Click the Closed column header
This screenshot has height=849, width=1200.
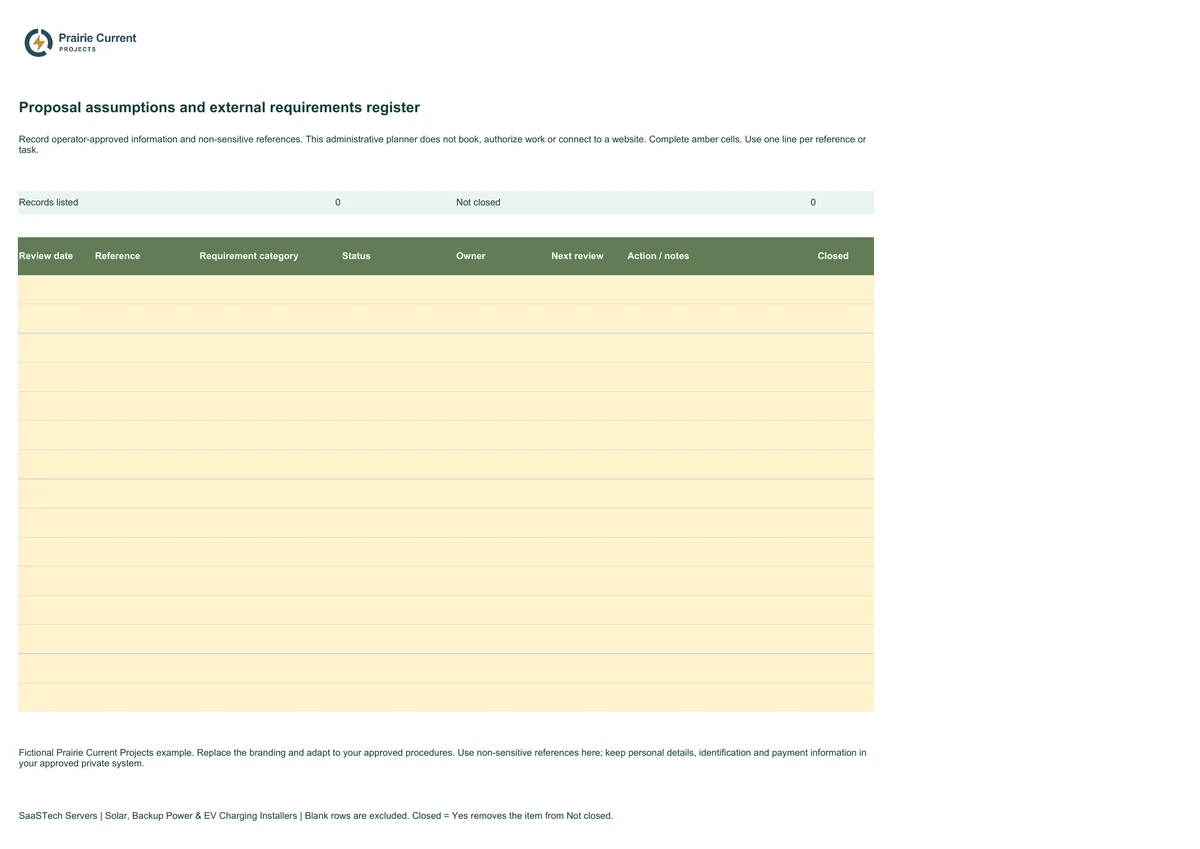833,256
